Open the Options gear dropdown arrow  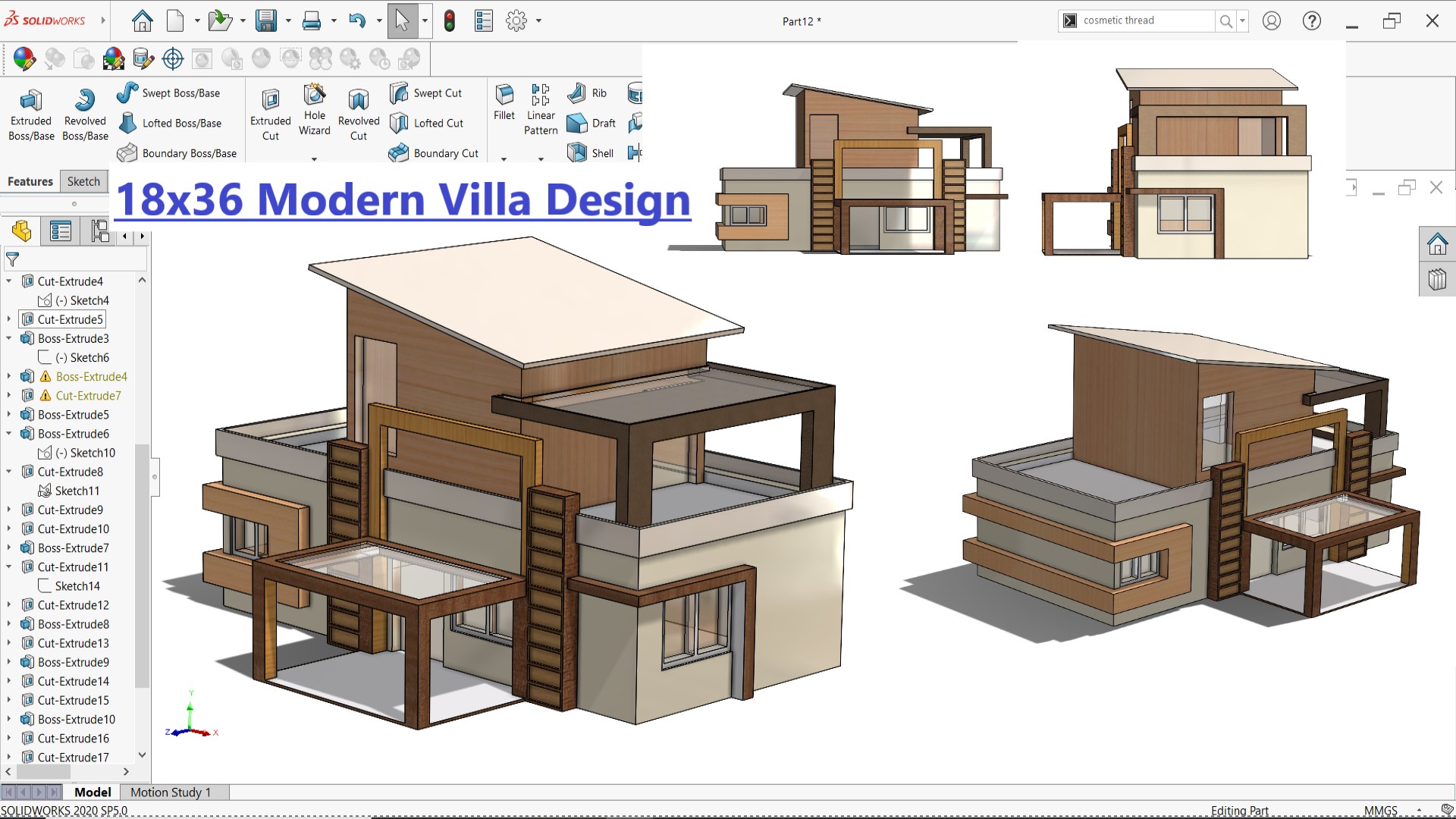pyautogui.click(x=539, y=20)
